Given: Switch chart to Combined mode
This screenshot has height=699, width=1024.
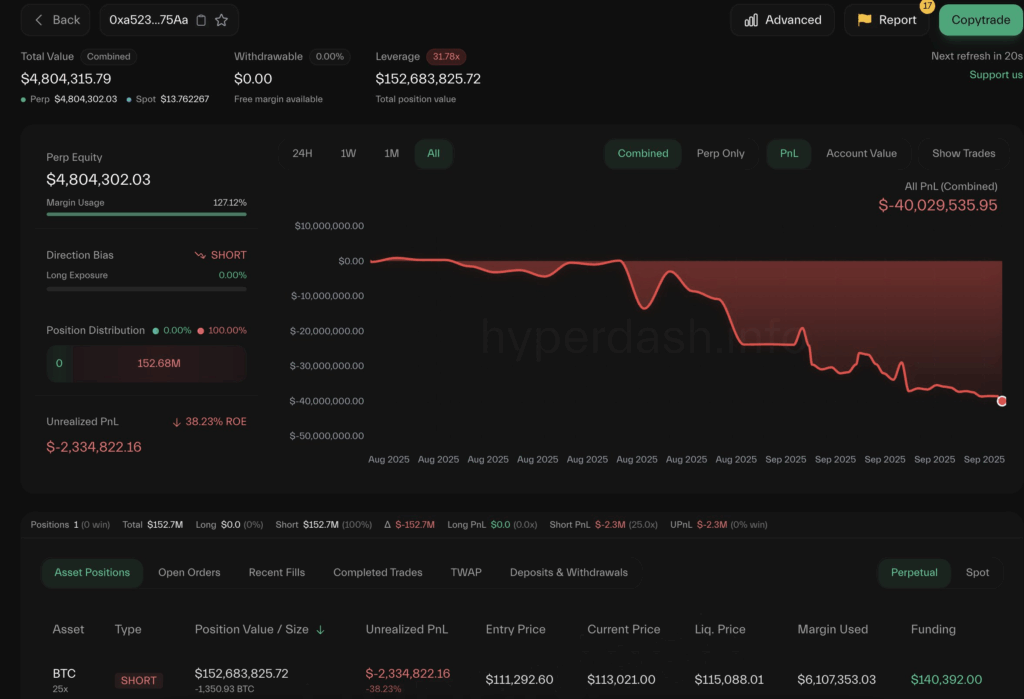Looking at the screenshot, I should pos(643,154).
